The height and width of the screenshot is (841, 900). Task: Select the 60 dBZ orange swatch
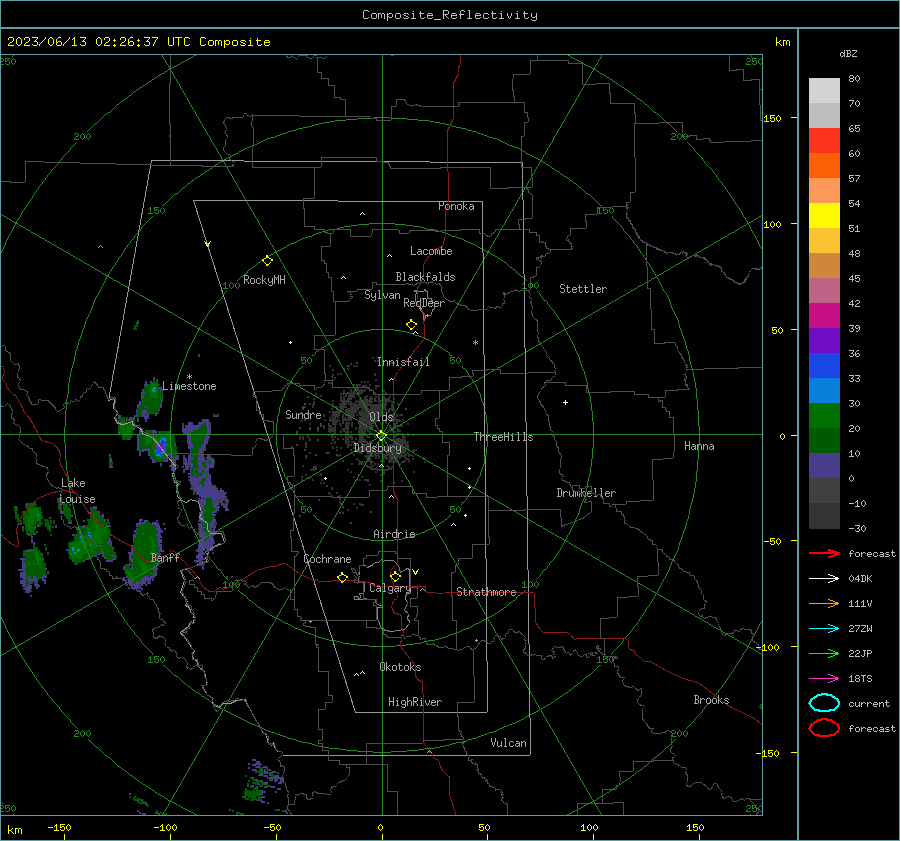coord(824,165)
